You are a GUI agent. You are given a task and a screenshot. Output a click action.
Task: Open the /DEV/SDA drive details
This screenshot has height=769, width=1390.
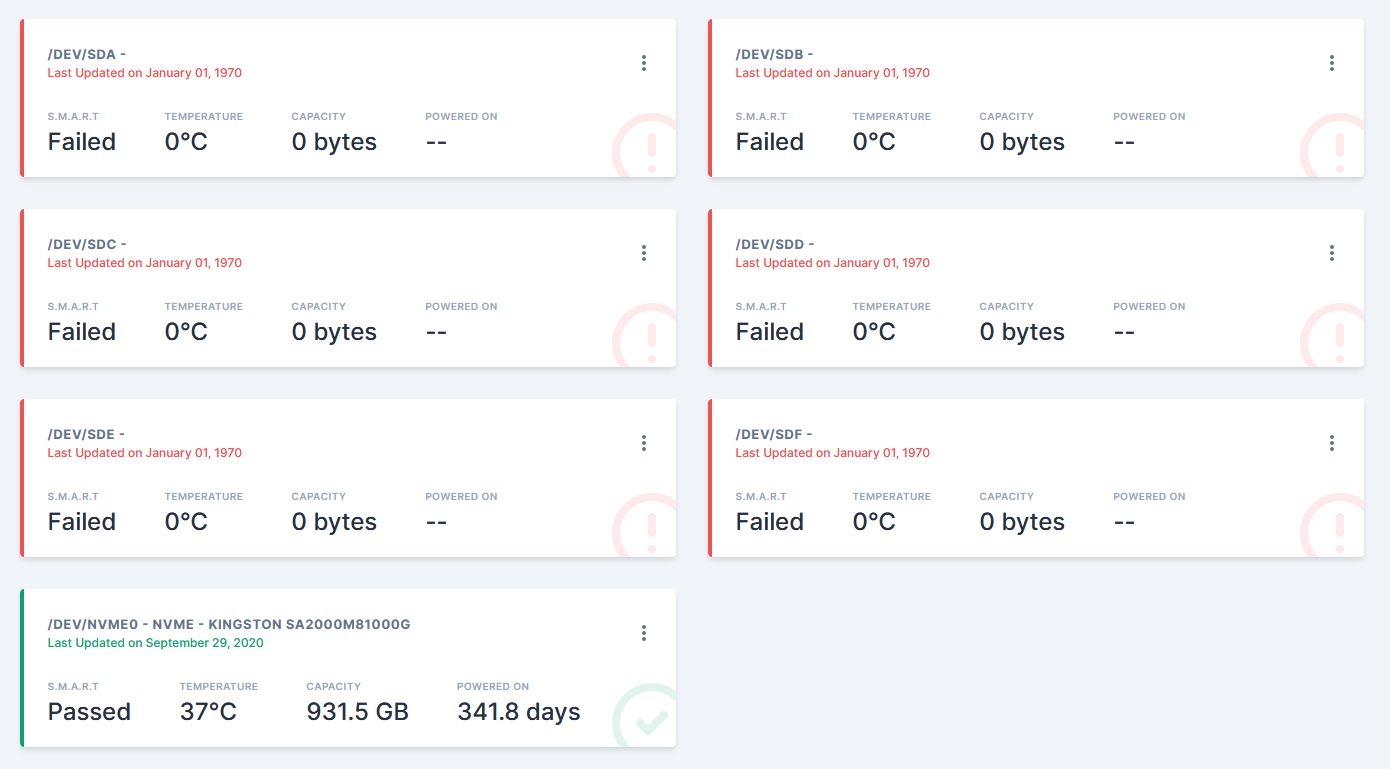click(x=85, y=54)
